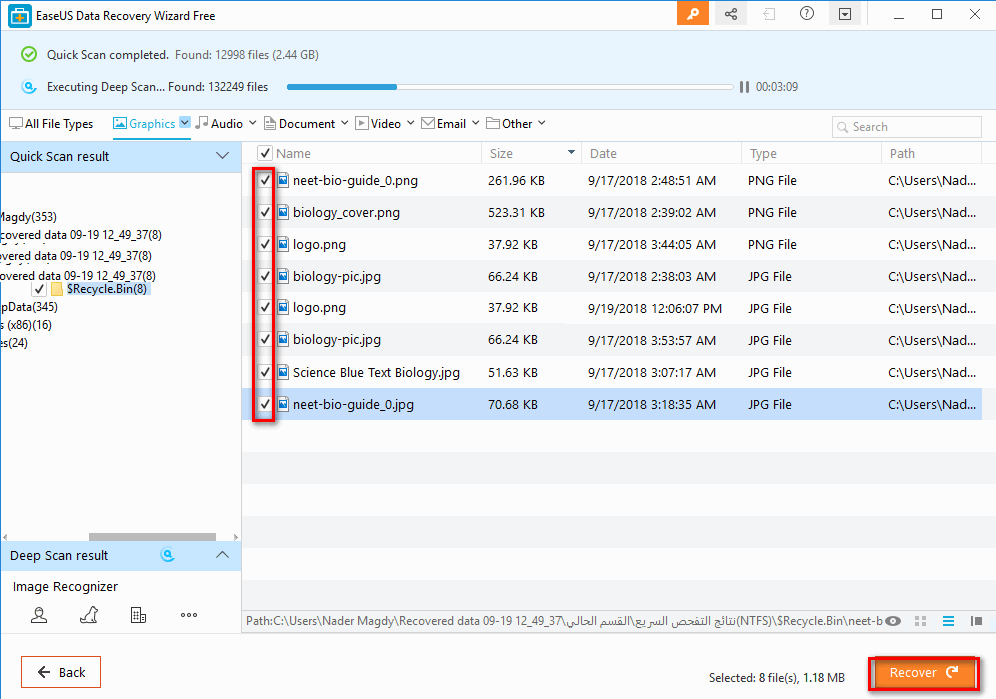This screenshot has height=699, width=996.
Task: Uncheck neet-bio-guide_0.png checkbox
Action: pyautogui.click(x=264, y=180)
